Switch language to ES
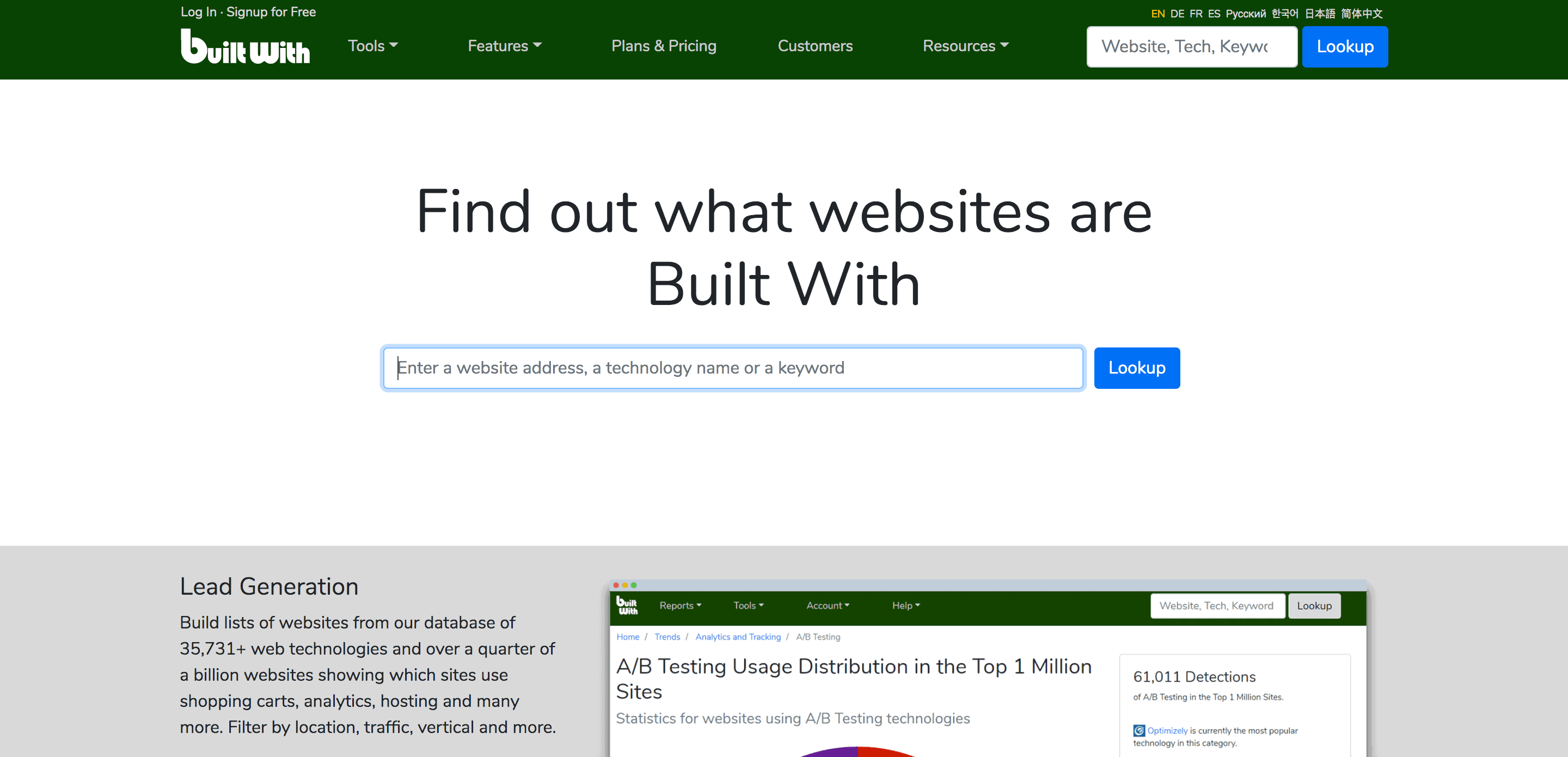1568x757 pixels. coord(1214,14)
